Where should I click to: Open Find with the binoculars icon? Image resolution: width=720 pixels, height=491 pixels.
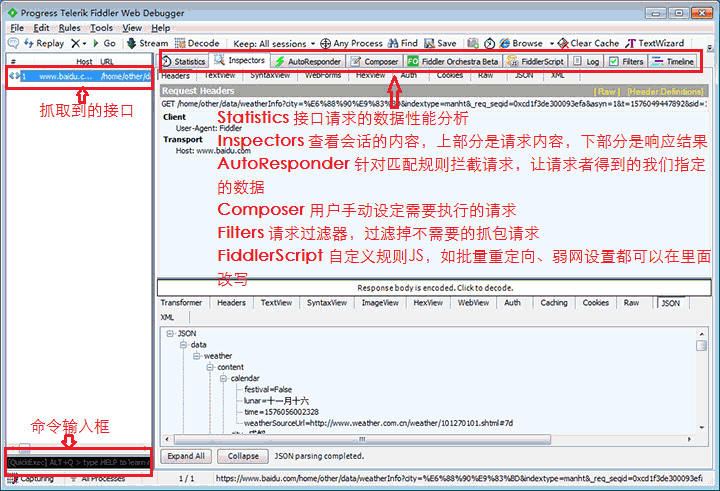(403, 43)
